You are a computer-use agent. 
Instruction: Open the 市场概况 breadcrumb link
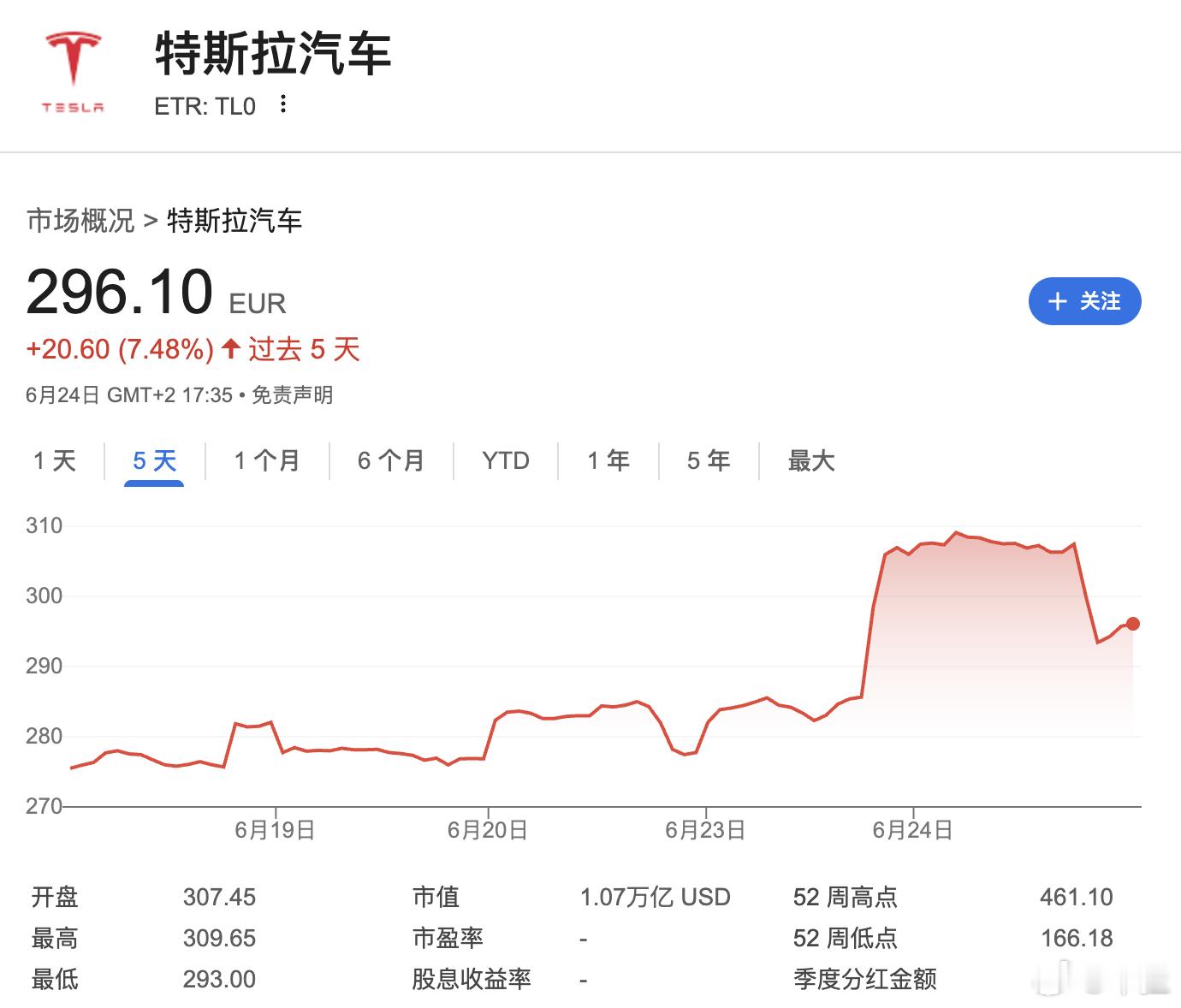pos(80,221)
